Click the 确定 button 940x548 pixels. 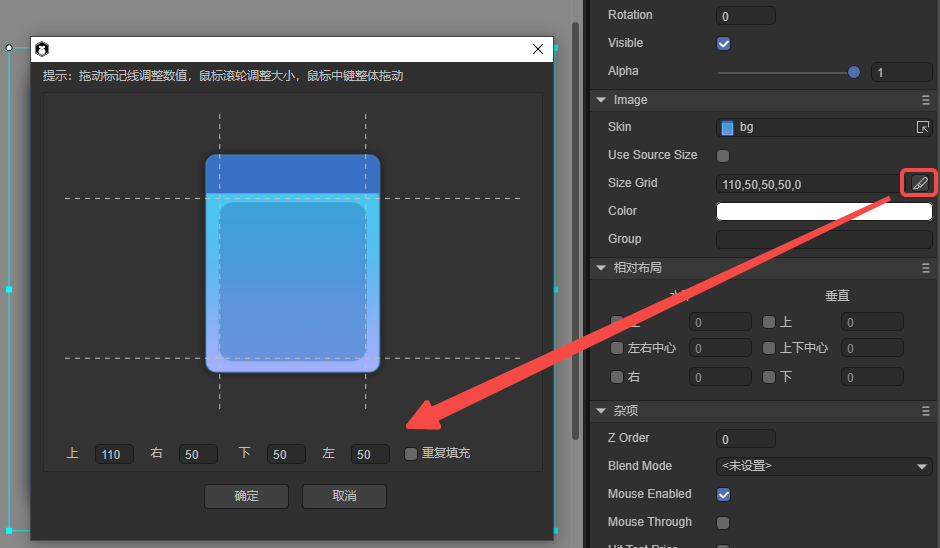[x=246, y=496]
